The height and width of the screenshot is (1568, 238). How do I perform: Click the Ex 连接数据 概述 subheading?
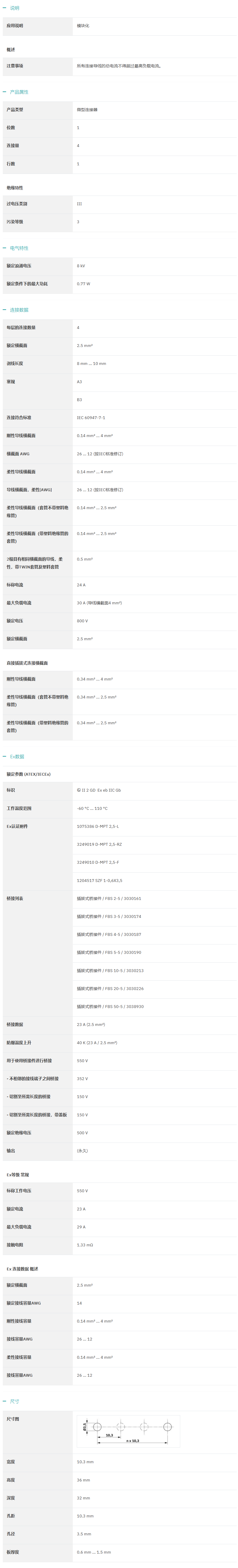pyautogui.click(x=23, y=1269)
